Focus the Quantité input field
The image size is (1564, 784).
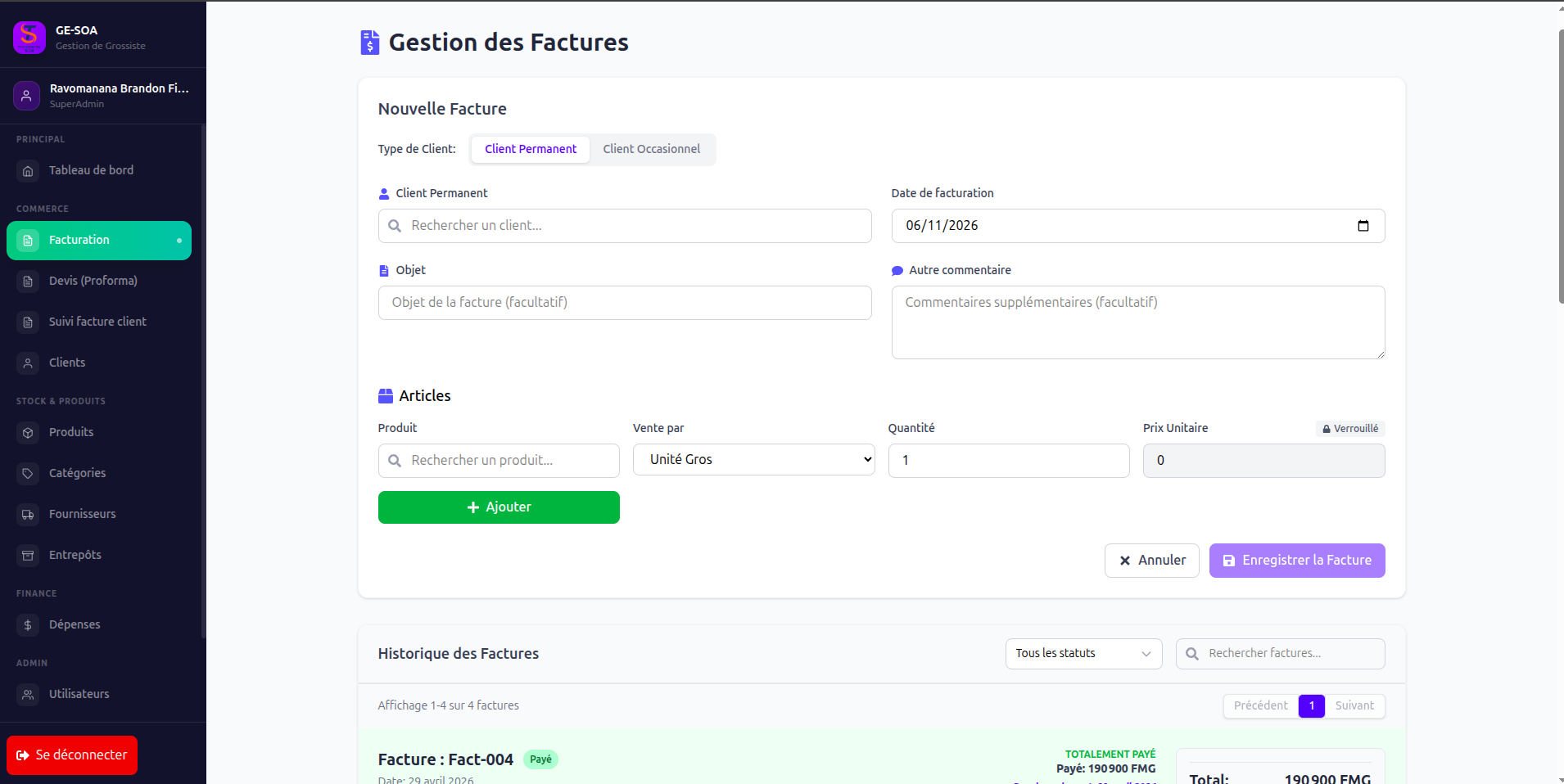[x=1009, y=461]
